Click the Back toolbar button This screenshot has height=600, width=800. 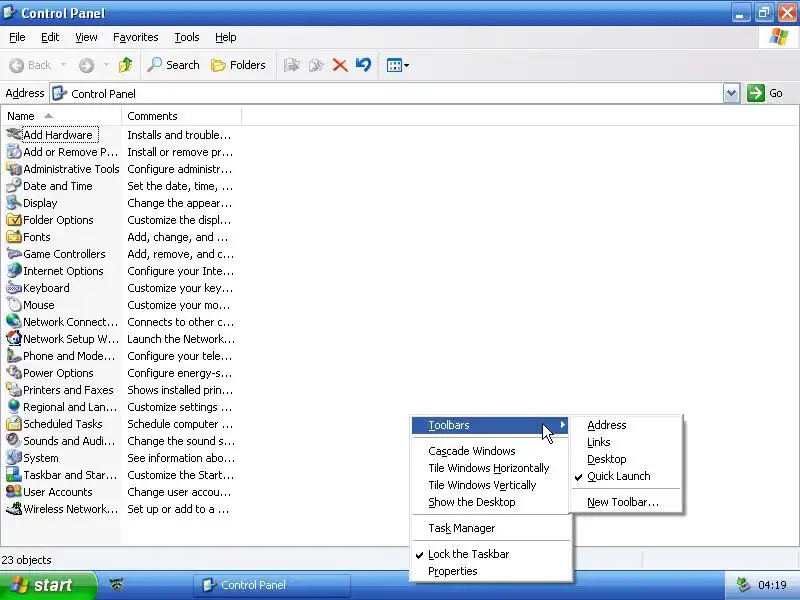[x=31, y=65]
